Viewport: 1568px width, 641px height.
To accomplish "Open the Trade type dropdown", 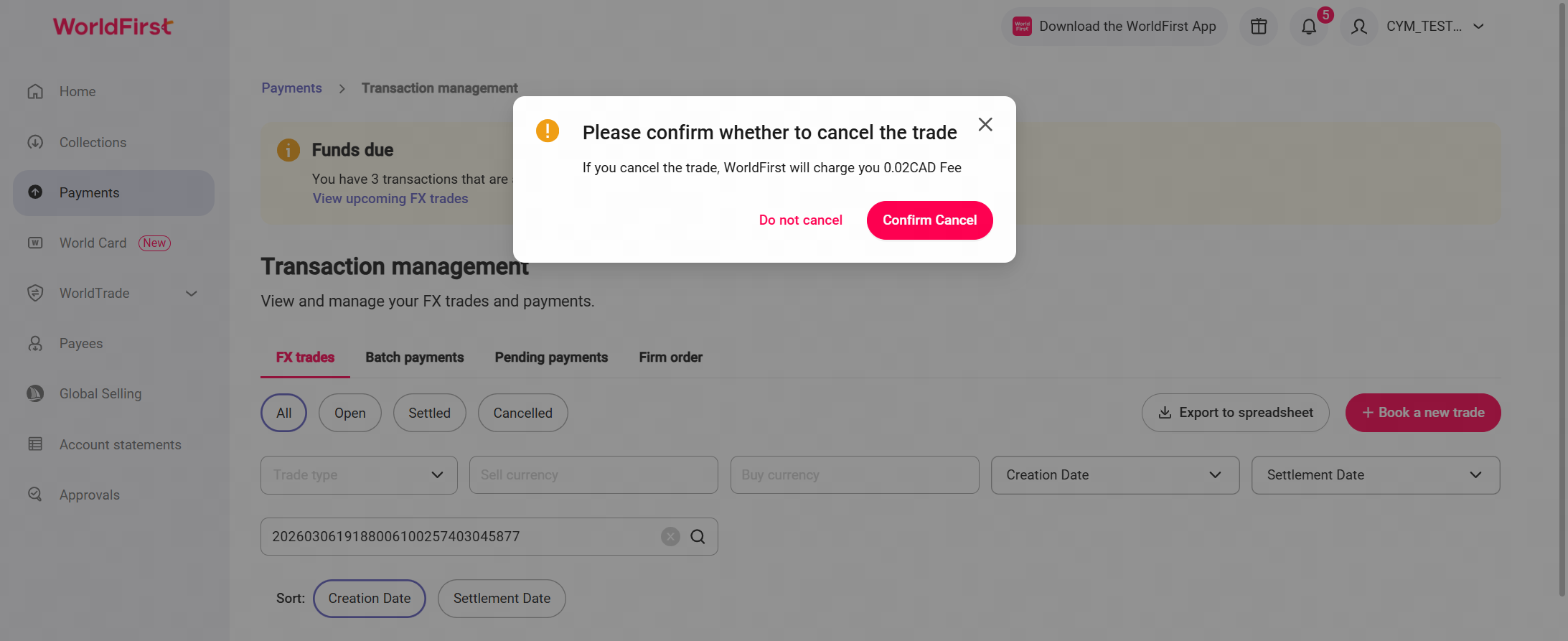I will pyautogui.click(x=359, y=475).
